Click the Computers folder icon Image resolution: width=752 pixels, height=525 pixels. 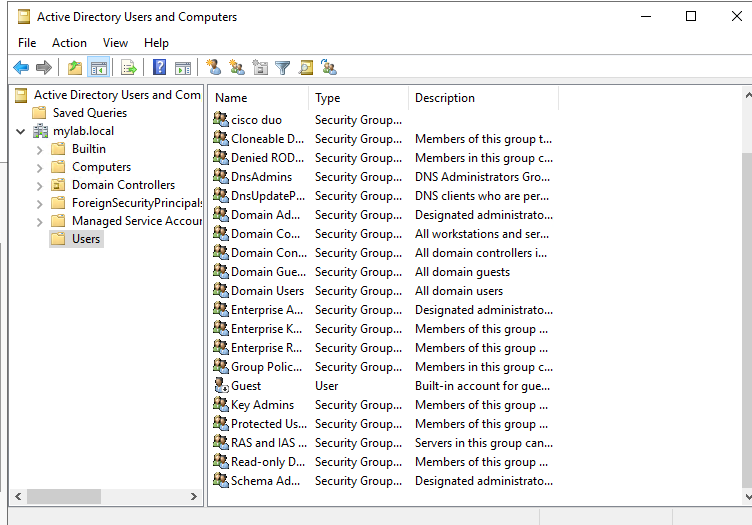coord(58,167)
